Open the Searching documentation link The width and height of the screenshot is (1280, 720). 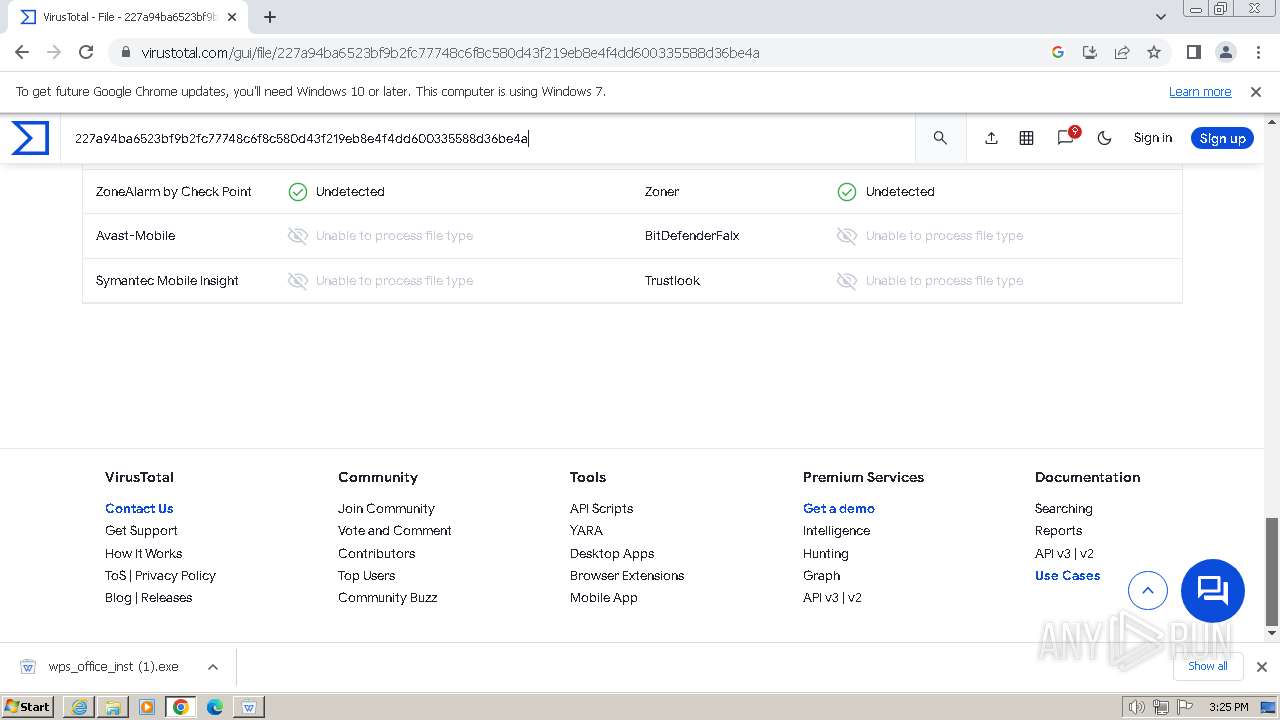(x=1063, y=508)
